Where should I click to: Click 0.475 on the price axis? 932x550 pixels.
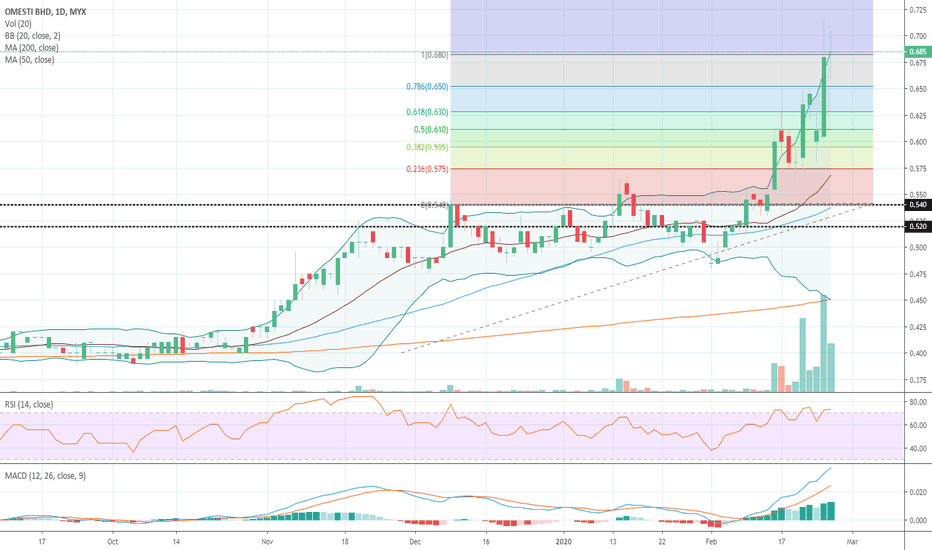[918, 274]
